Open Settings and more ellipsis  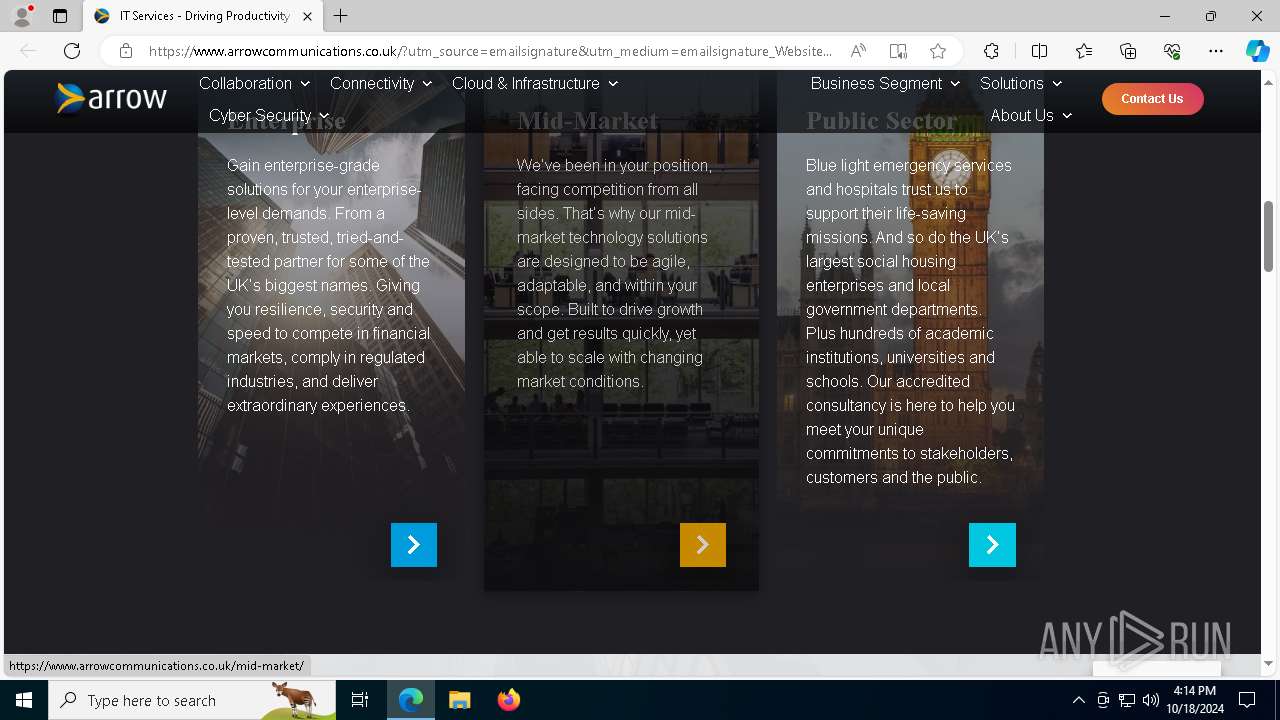pos(1216,51)
